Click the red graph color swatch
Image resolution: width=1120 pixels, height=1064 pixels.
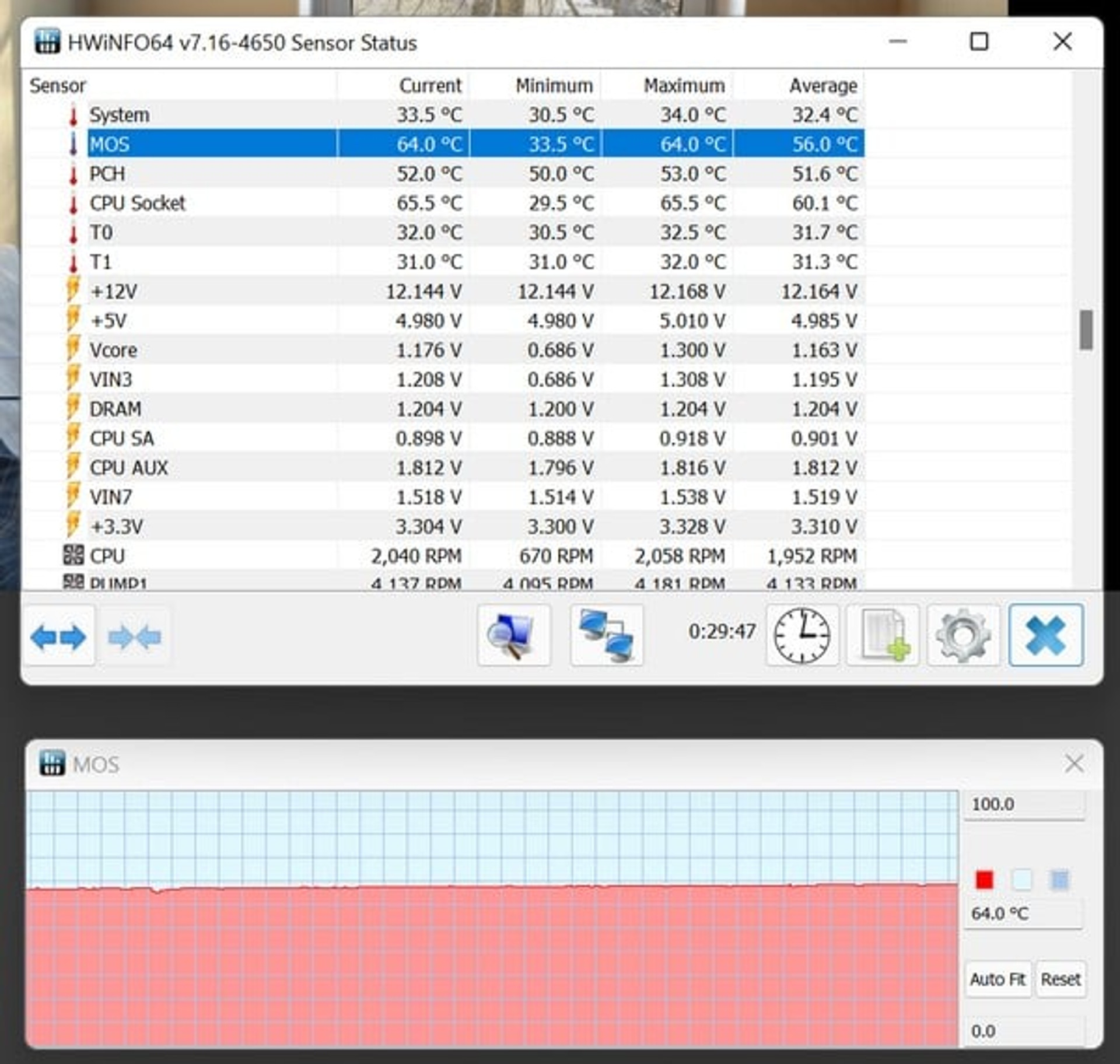(x=985, y=879)
